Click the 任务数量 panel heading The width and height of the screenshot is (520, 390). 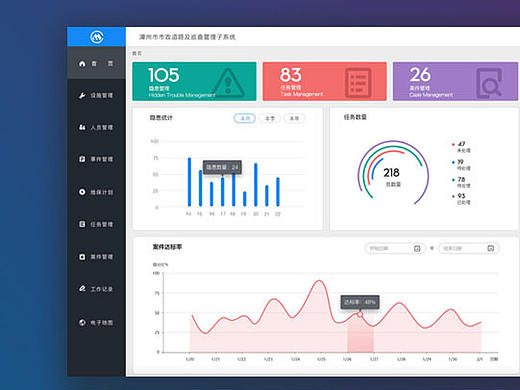coord(355,117)
